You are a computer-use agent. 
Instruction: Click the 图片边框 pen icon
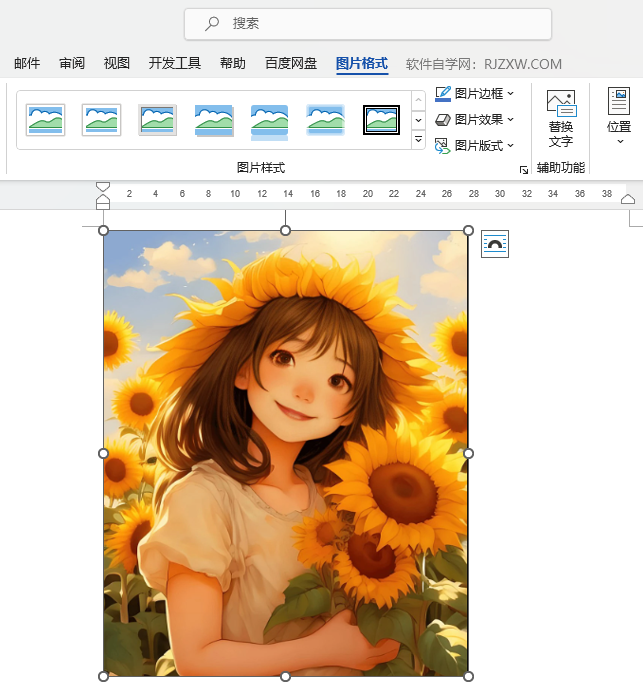point(444,94)
